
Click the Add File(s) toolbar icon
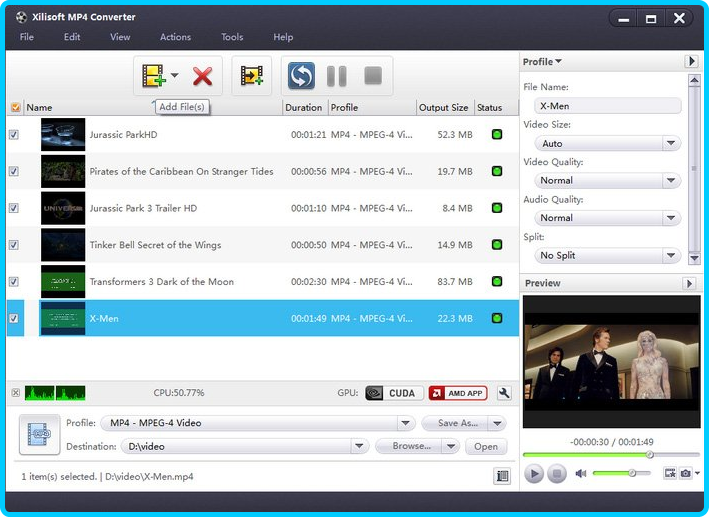click(x=153, y=76)
